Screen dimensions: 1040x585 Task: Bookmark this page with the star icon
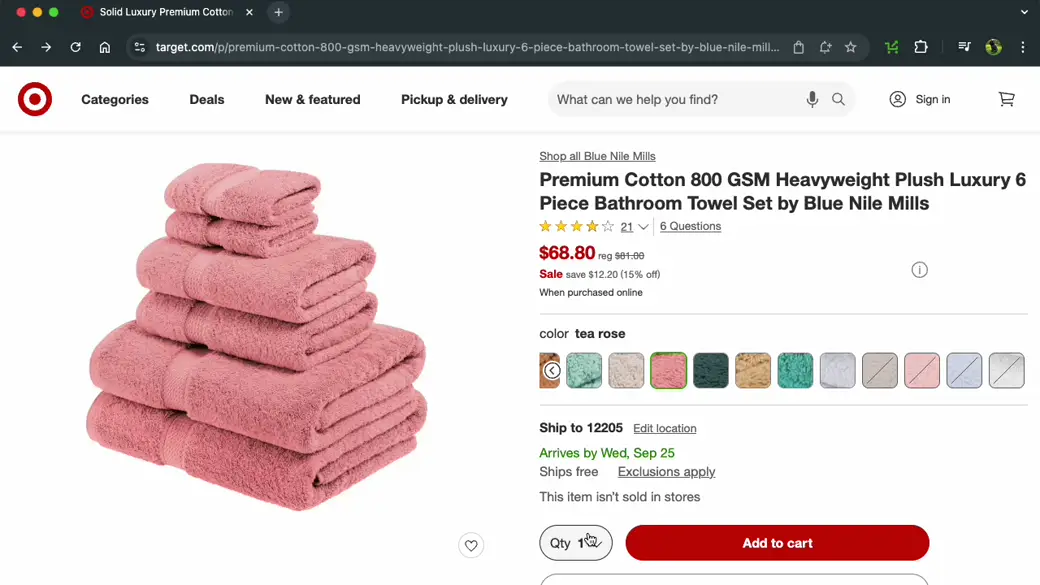851,47
